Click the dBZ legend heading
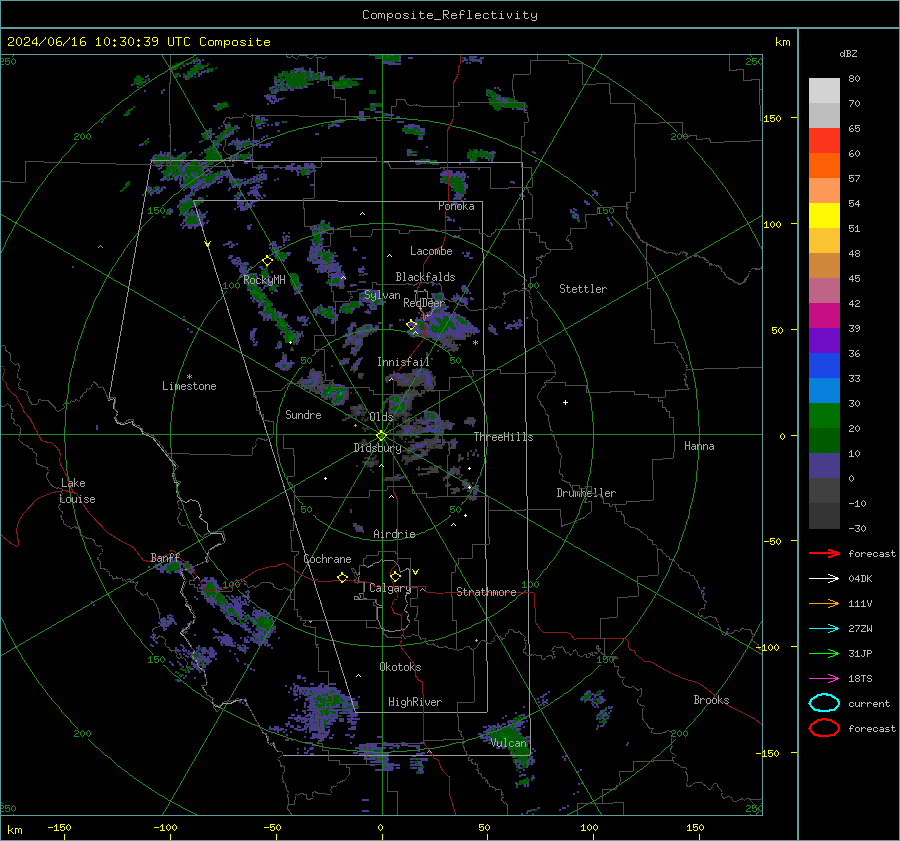The width and height of the screenshot is (900, 841). (x=848, y=53)
